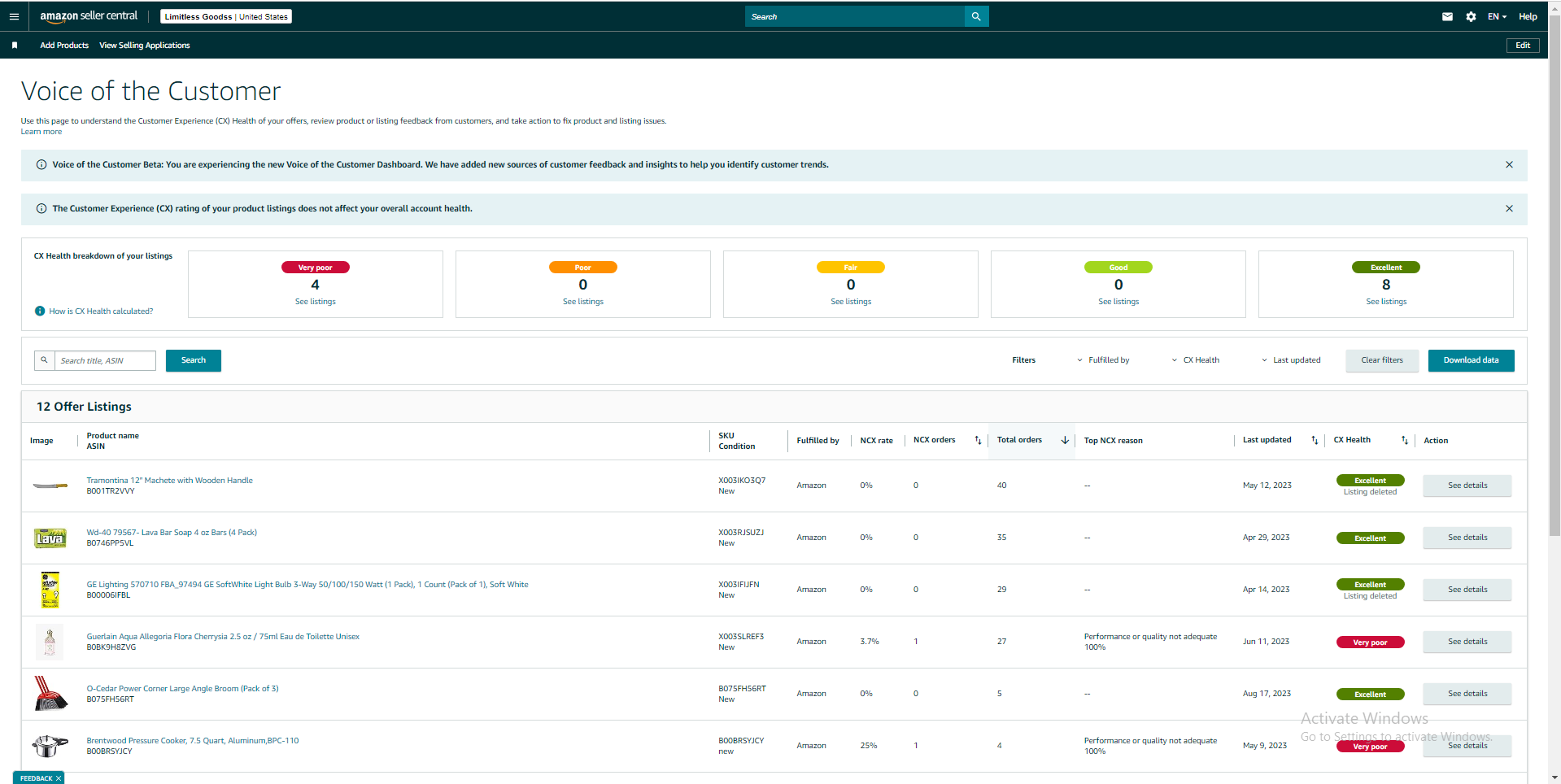Open the EN language dropdown
The width and height of the screenshot is (1561, 784).
point(1497,16)
